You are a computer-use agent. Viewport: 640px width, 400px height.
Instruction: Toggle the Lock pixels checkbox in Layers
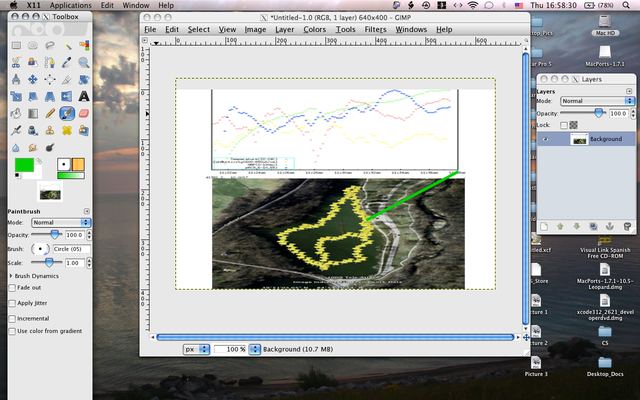pos(564,125)
